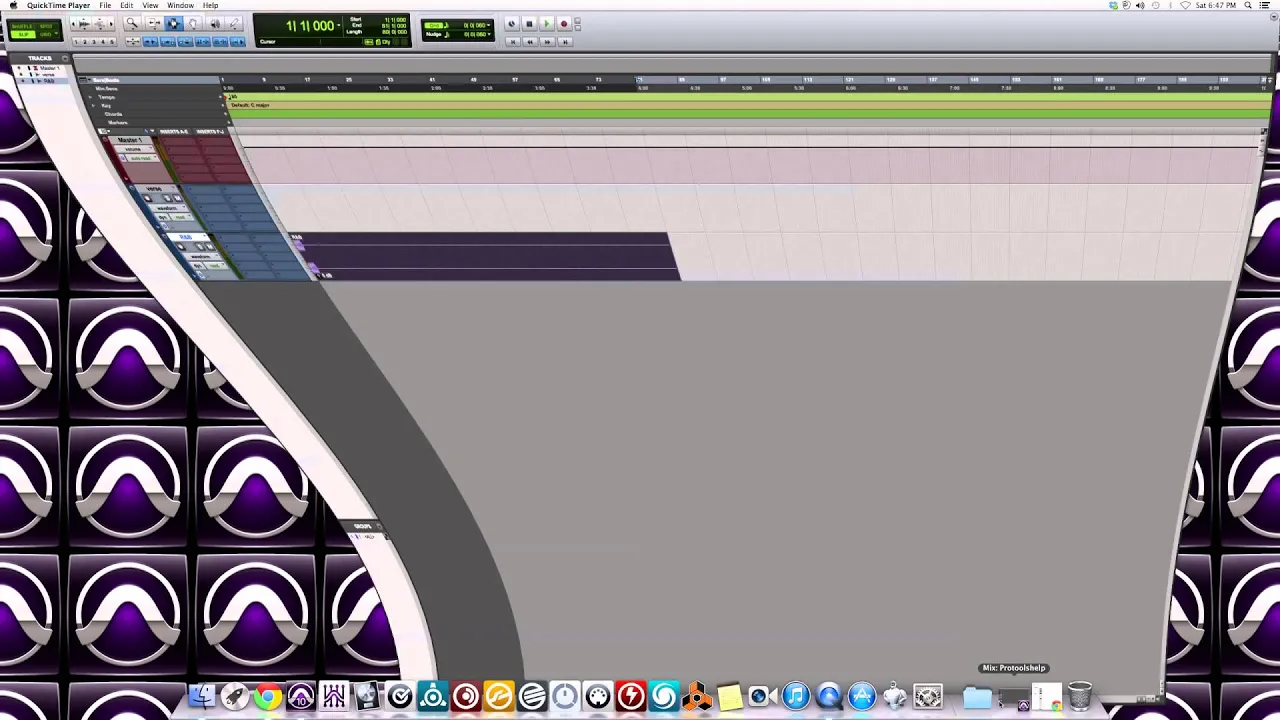Select the Selector tool
1280x720 pixels.
pyautogui.click(x=174, y=22)
